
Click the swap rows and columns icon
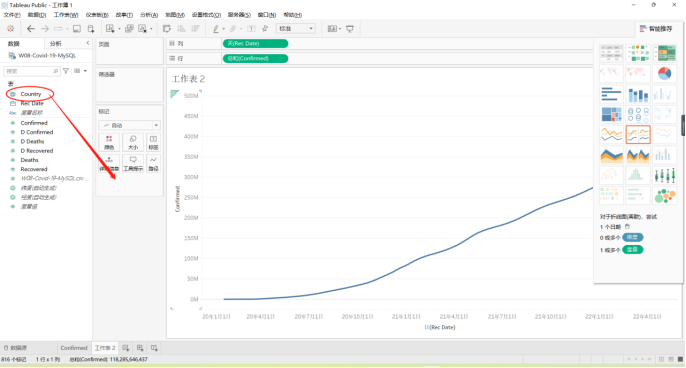pos(167,29)
